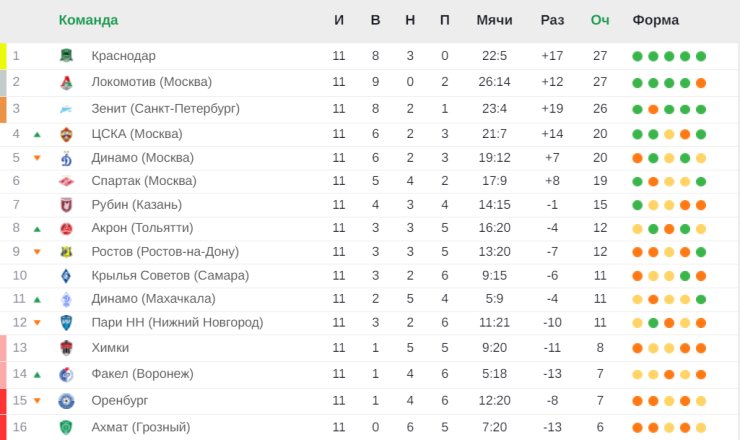Click the Оренбург club logo
Viewport: 740px width, 440px height.
point(66,401)
